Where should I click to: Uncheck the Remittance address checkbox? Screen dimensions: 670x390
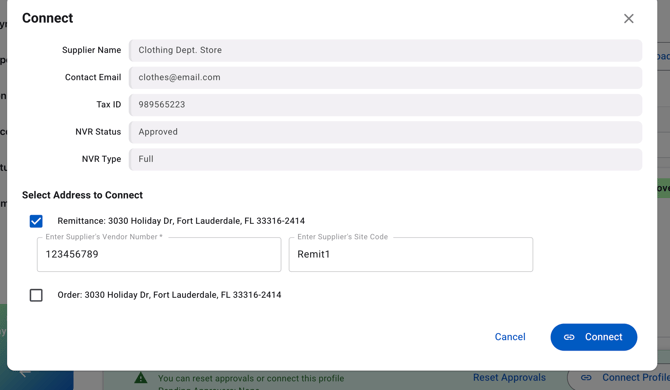(x=36, y=221)
